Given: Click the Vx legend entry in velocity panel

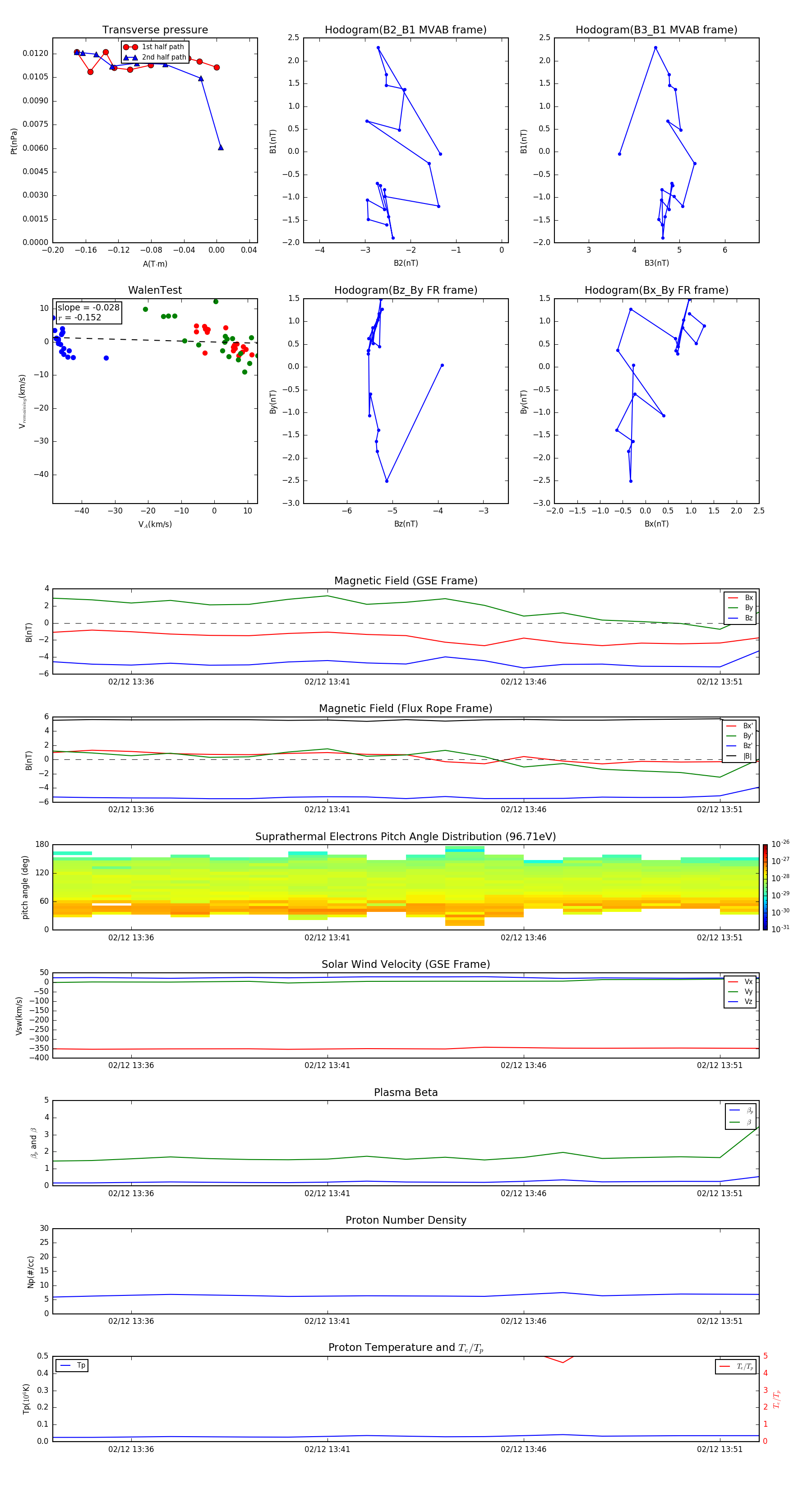Looking at the screenshot, I should pyautogui.click(x=740, y=981).
